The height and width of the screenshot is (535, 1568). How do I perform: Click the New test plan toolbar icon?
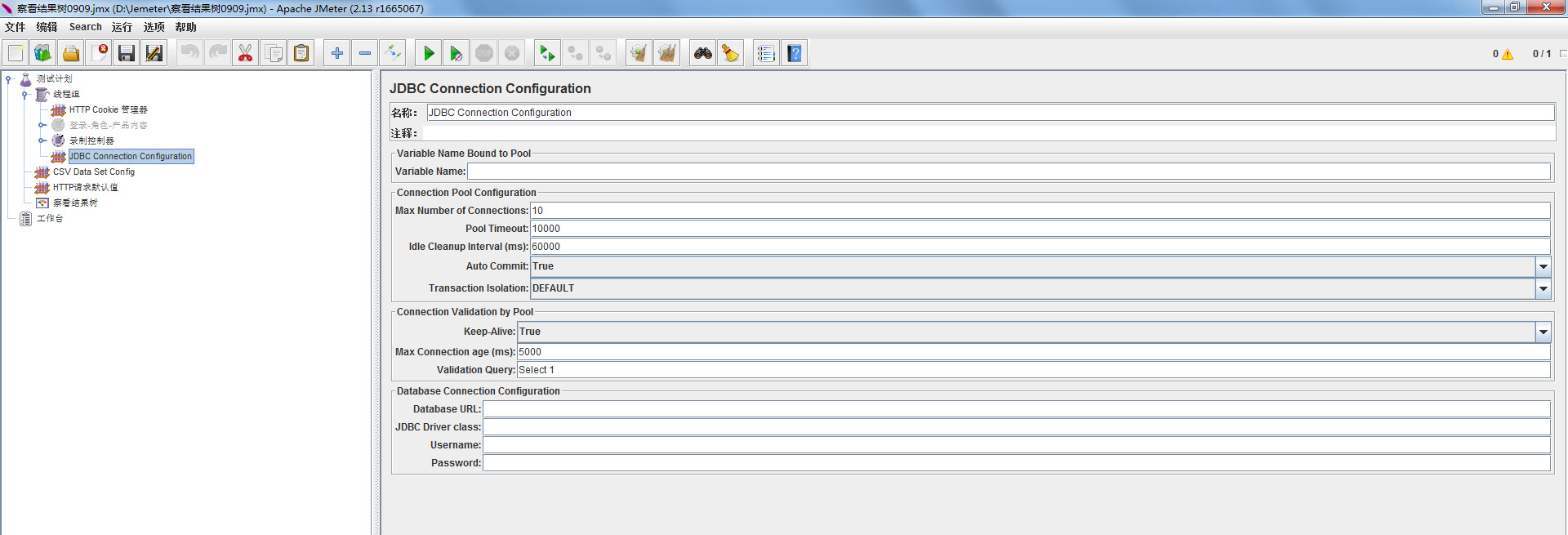point(16,53)
